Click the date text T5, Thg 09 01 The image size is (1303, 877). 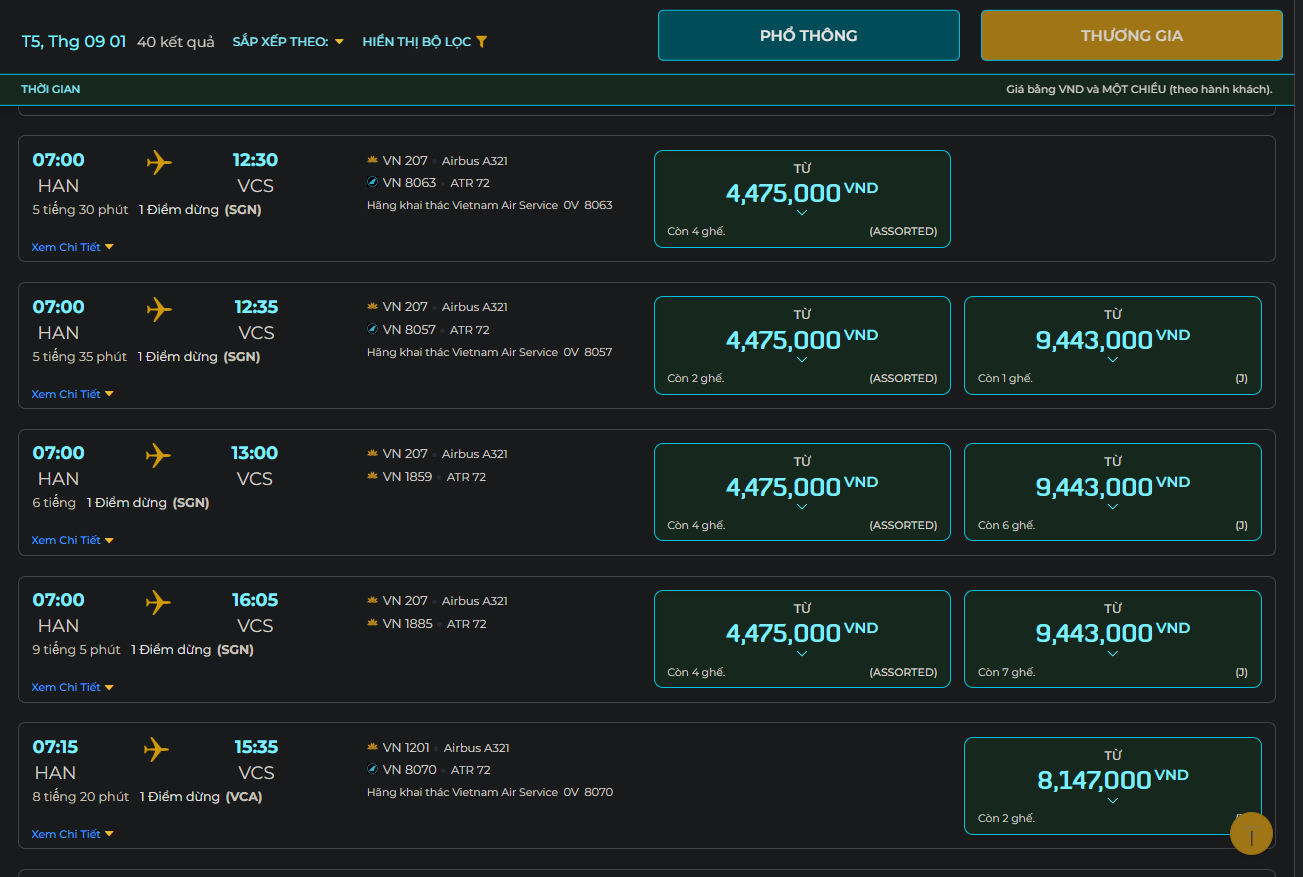(74, 42)
